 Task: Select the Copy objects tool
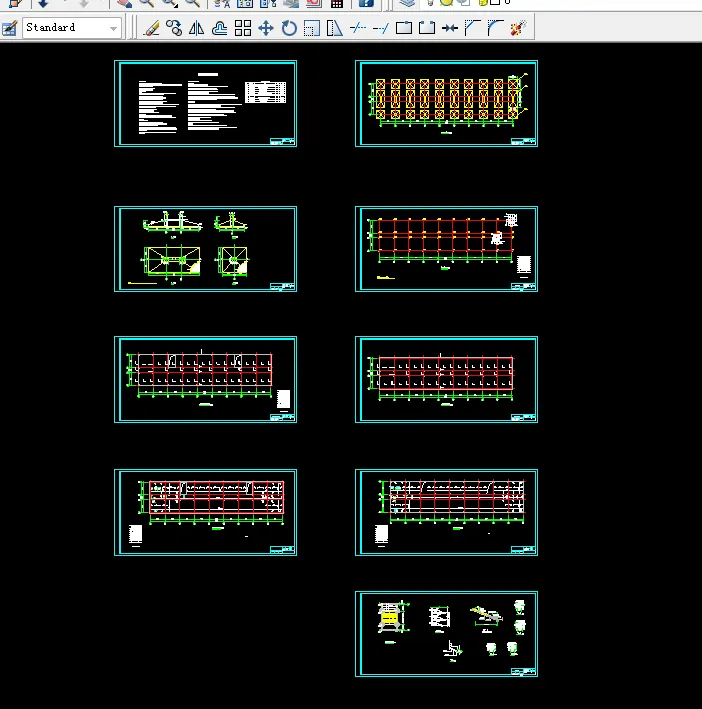(174, 28)
